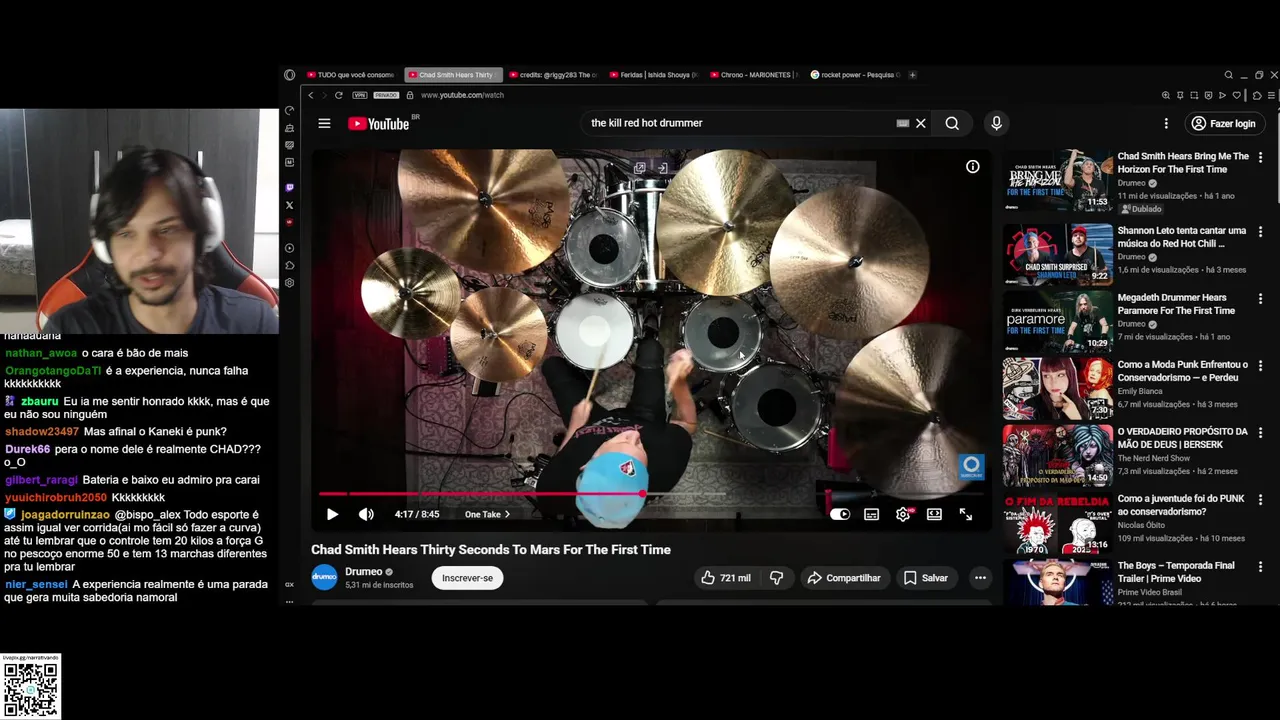Open options for Moda Punk video
The height and width of the screenshot is (720, 1280).
tap(1260, 366)
